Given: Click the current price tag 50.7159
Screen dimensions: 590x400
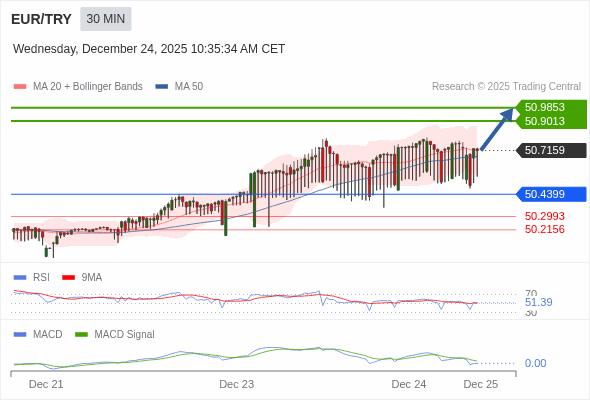Looking at the screenshot, I should [550, 150].
